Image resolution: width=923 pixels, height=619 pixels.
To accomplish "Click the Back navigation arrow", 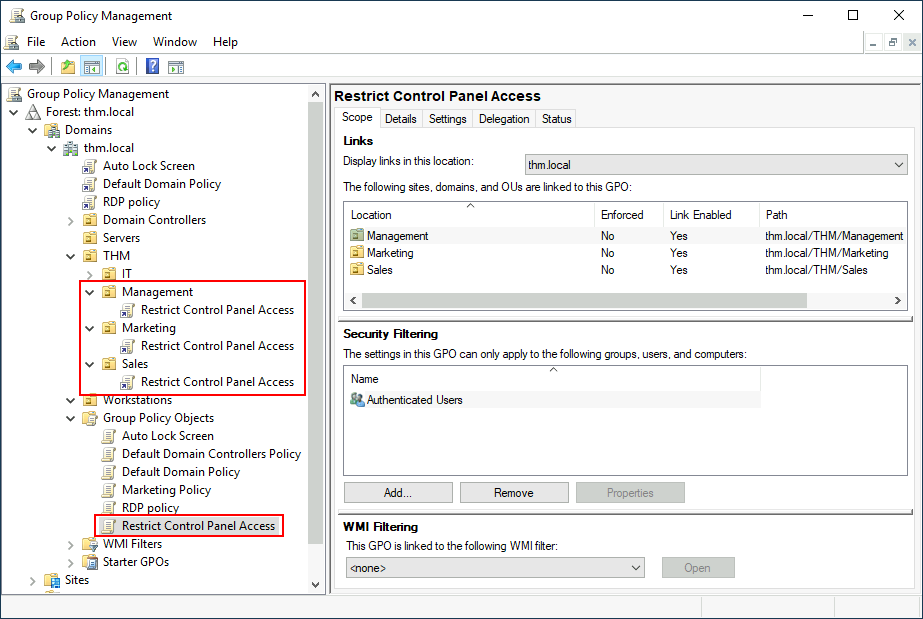I will coord(13,66).
